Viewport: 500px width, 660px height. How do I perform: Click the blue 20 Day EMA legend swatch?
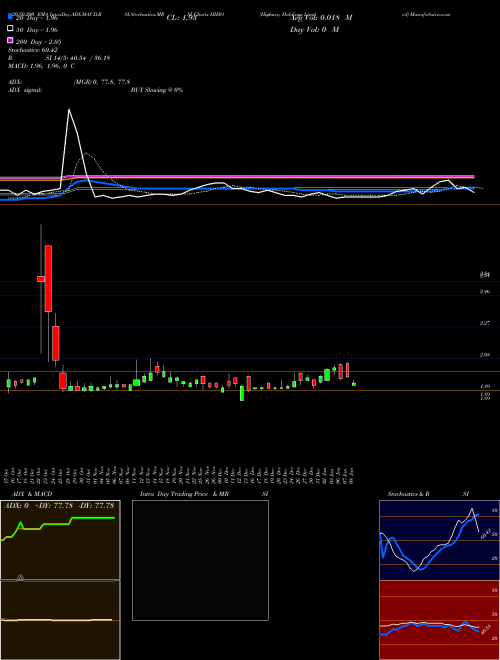[x=10, y=17]
